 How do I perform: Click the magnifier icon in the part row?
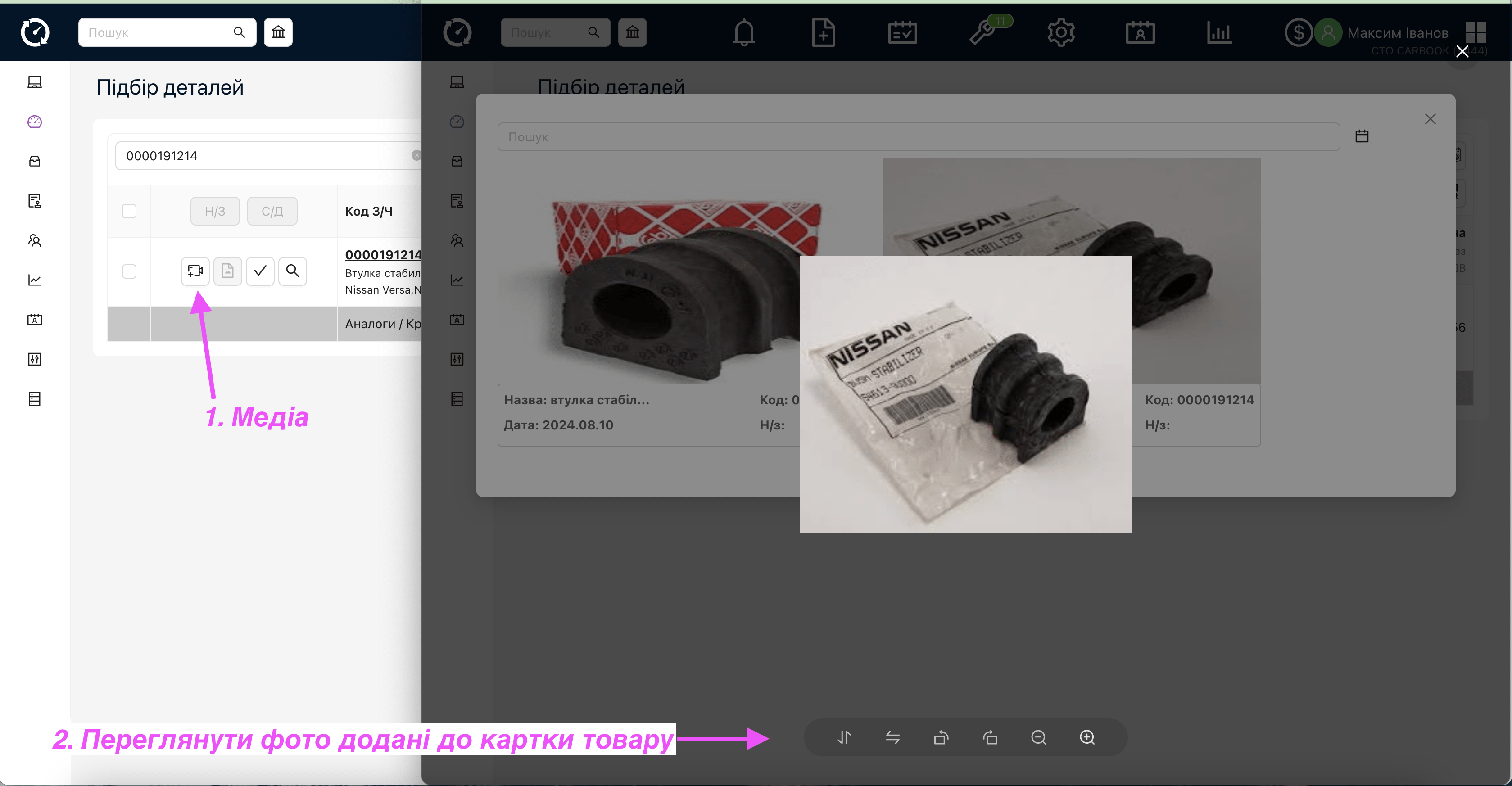[292, 271]
